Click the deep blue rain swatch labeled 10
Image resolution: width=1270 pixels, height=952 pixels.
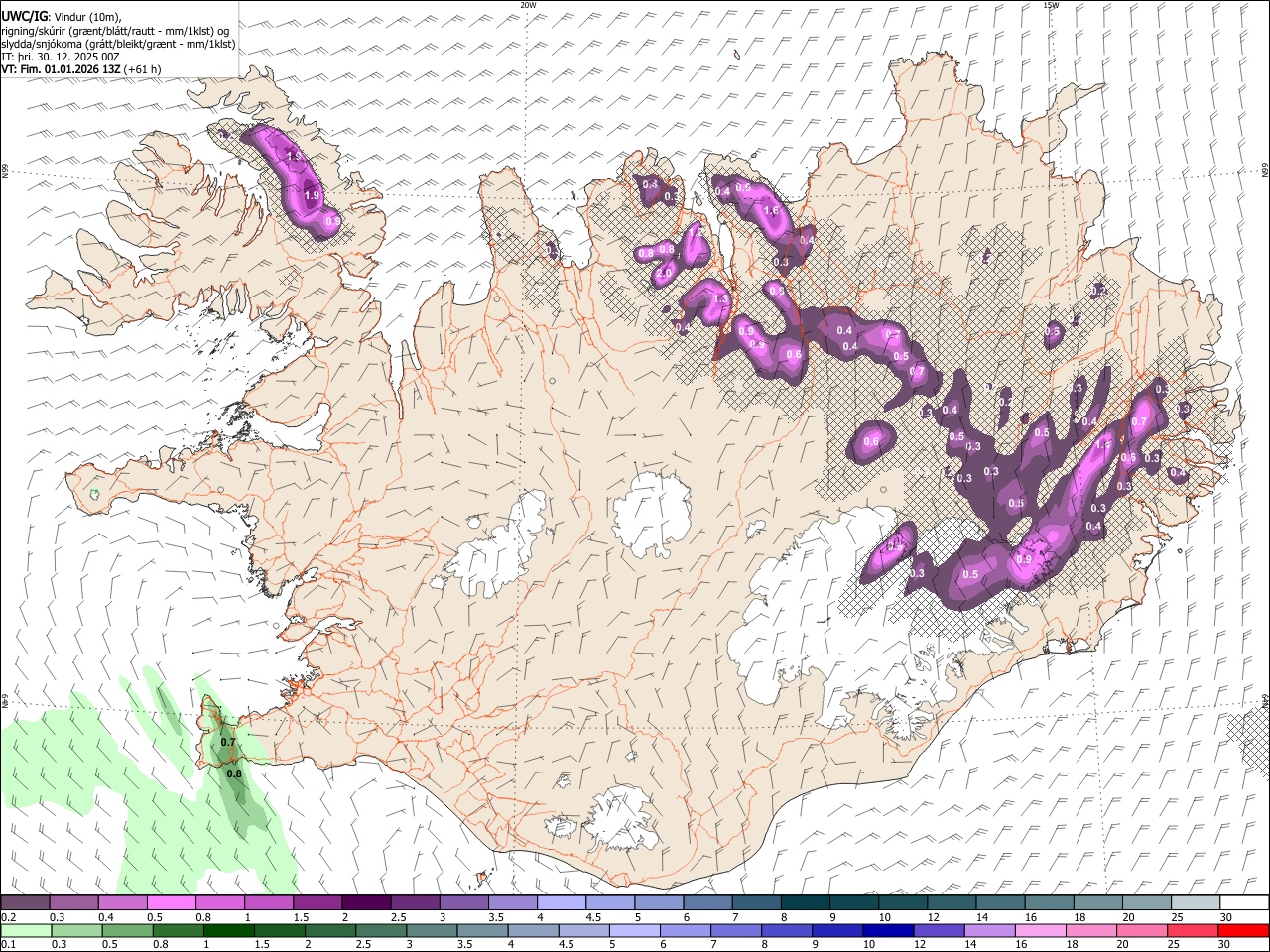pos(888,930)
